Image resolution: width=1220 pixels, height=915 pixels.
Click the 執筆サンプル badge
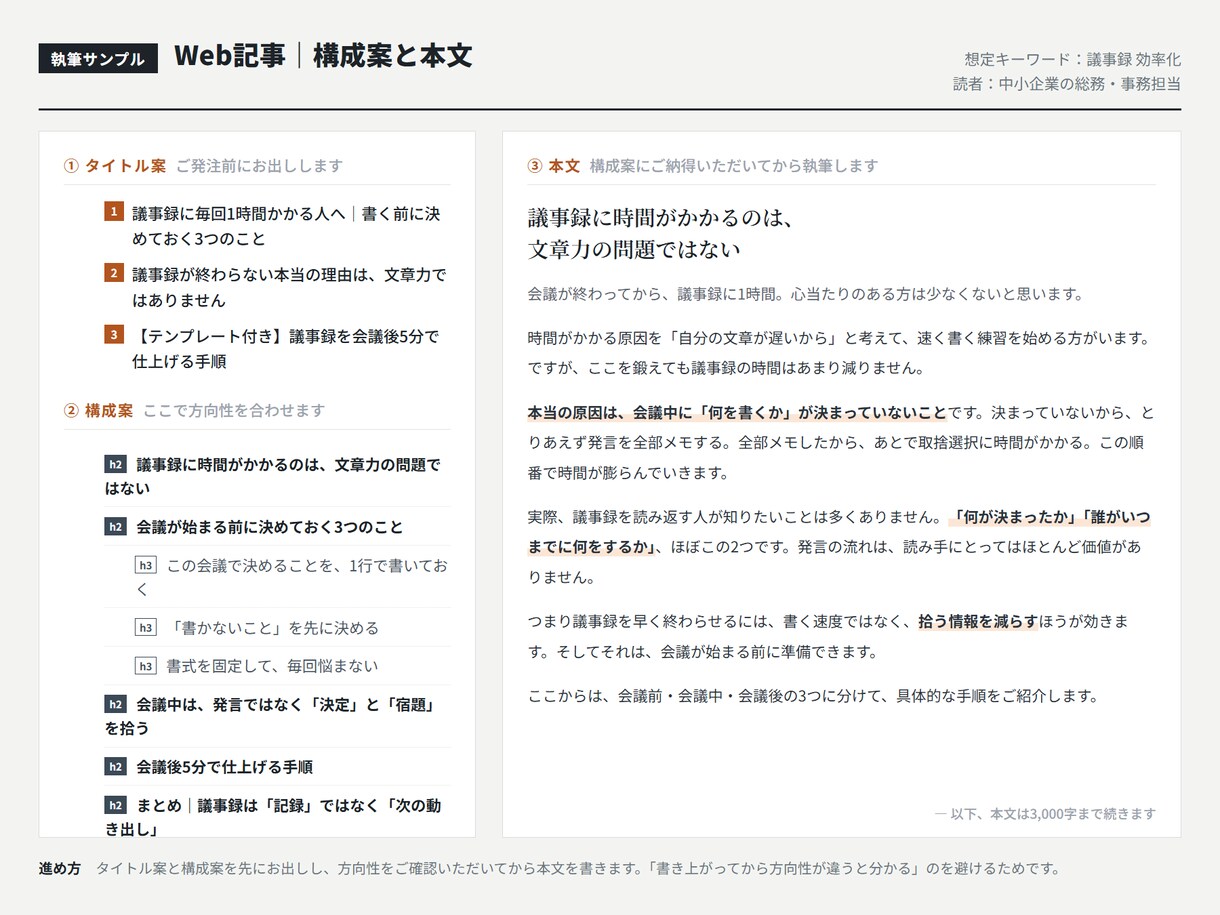98,59
